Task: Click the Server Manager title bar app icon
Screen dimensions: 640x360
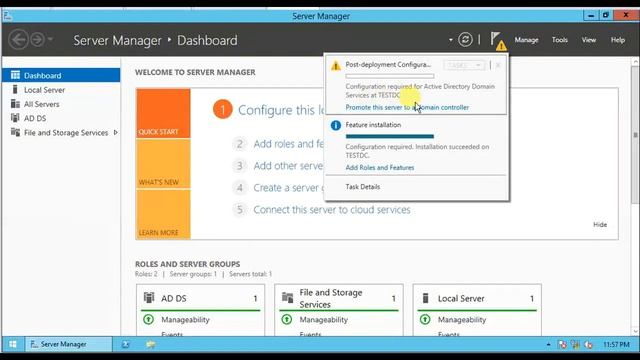Action: tap(8, 16)
